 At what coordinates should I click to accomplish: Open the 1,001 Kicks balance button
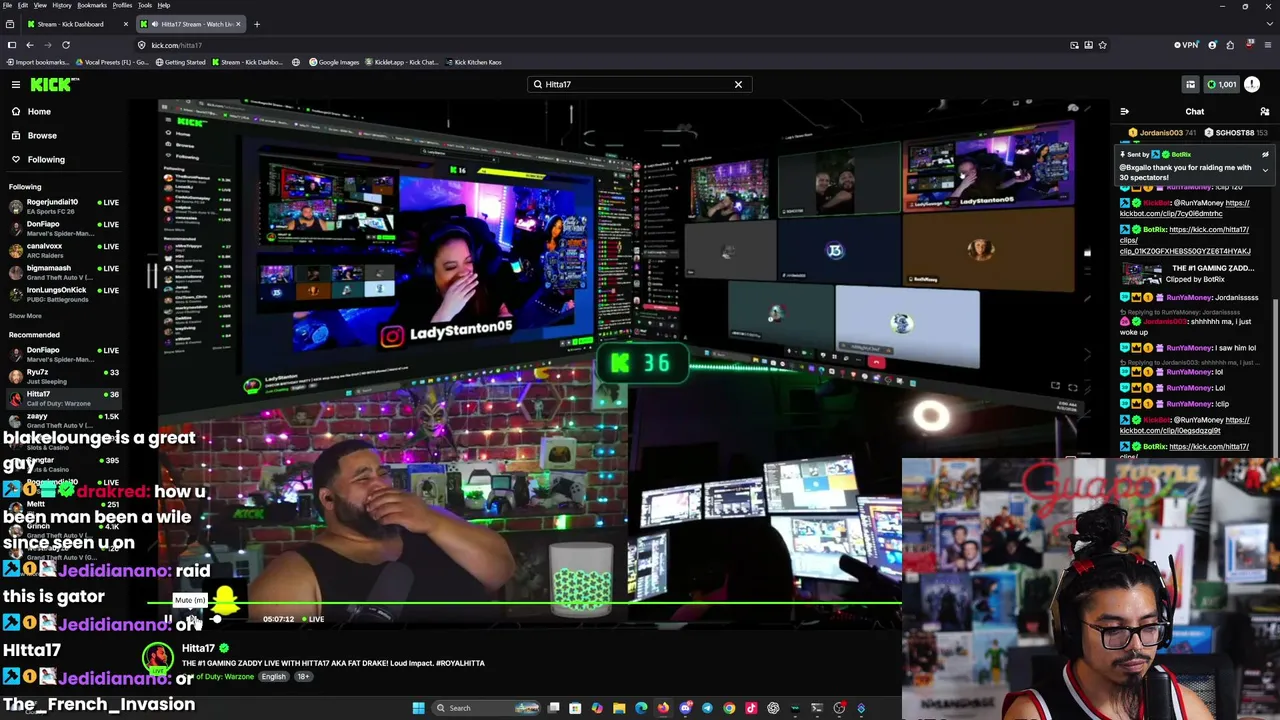(x=1222, y=84)
